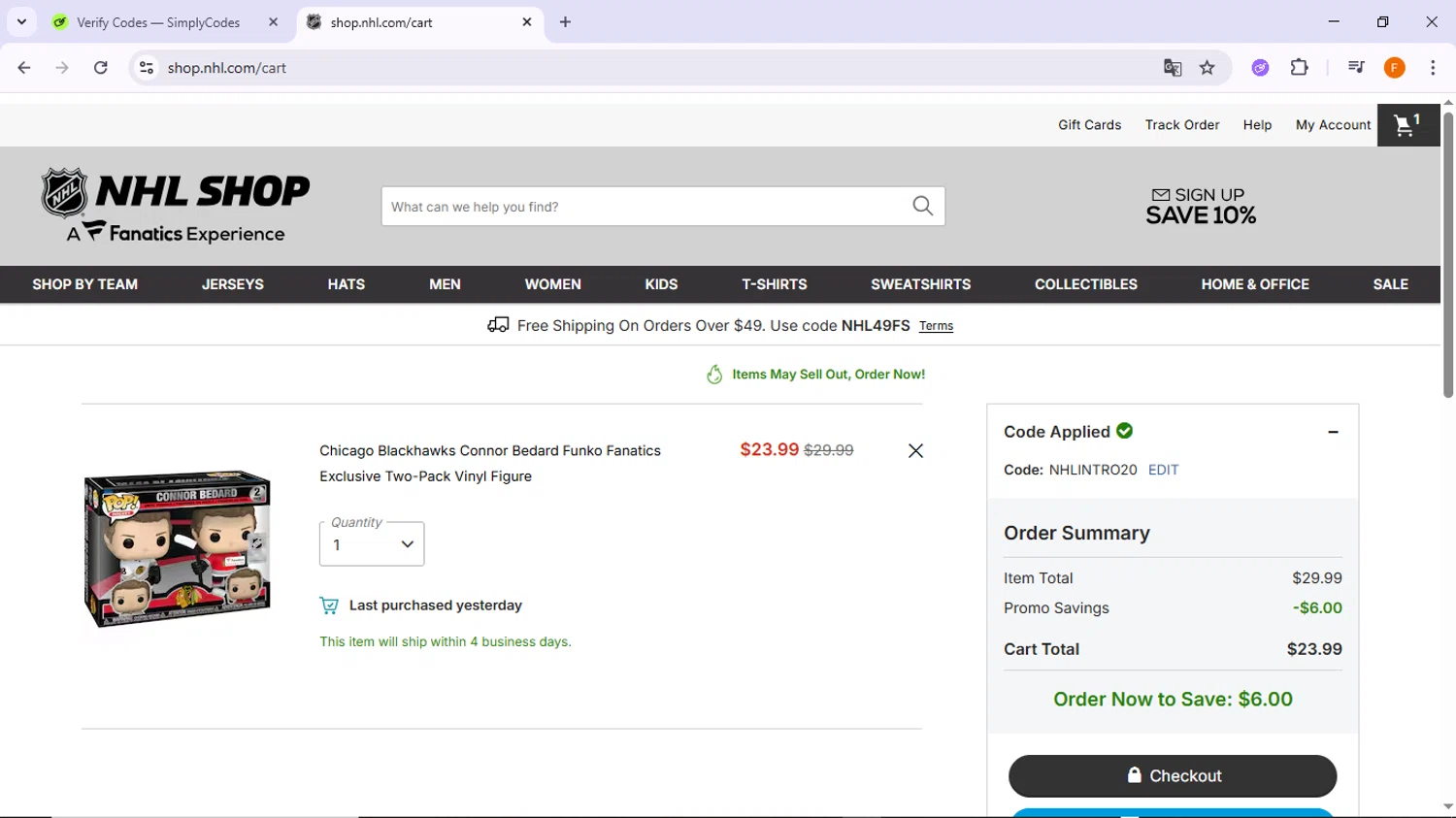Open the Quantity dropdown

tap(372, 544)
